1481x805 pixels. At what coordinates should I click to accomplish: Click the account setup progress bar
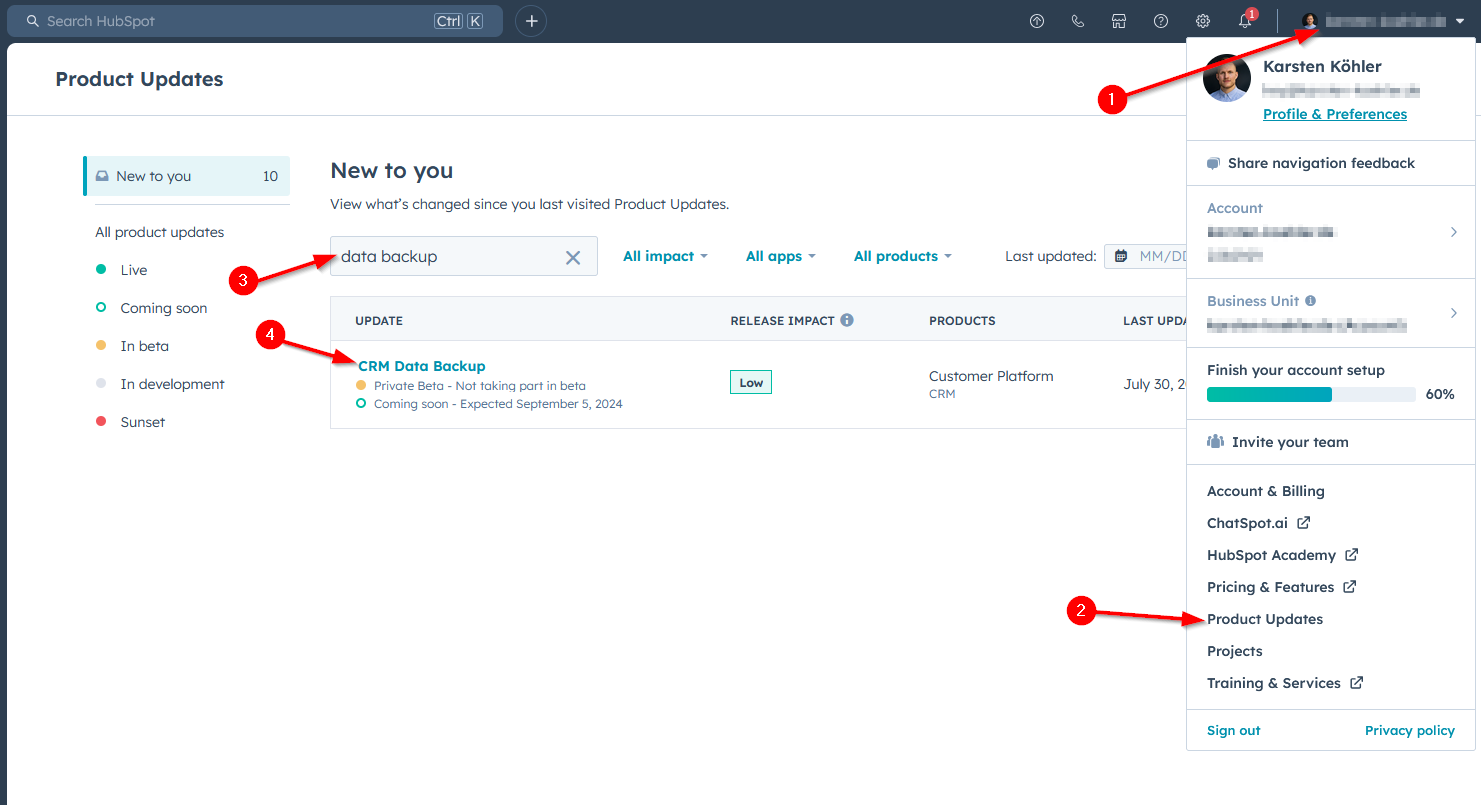(x=1308, y=394)
